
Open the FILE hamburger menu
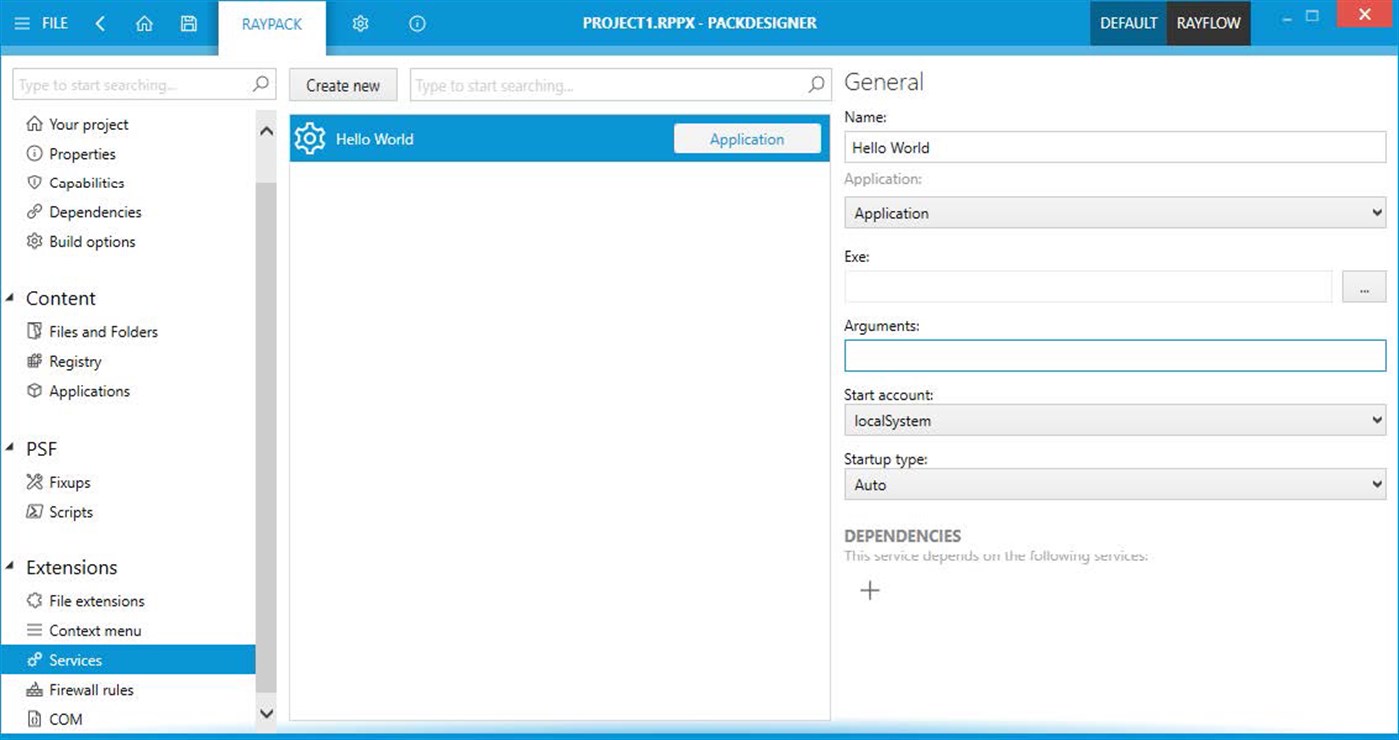(x=41, y=23)
